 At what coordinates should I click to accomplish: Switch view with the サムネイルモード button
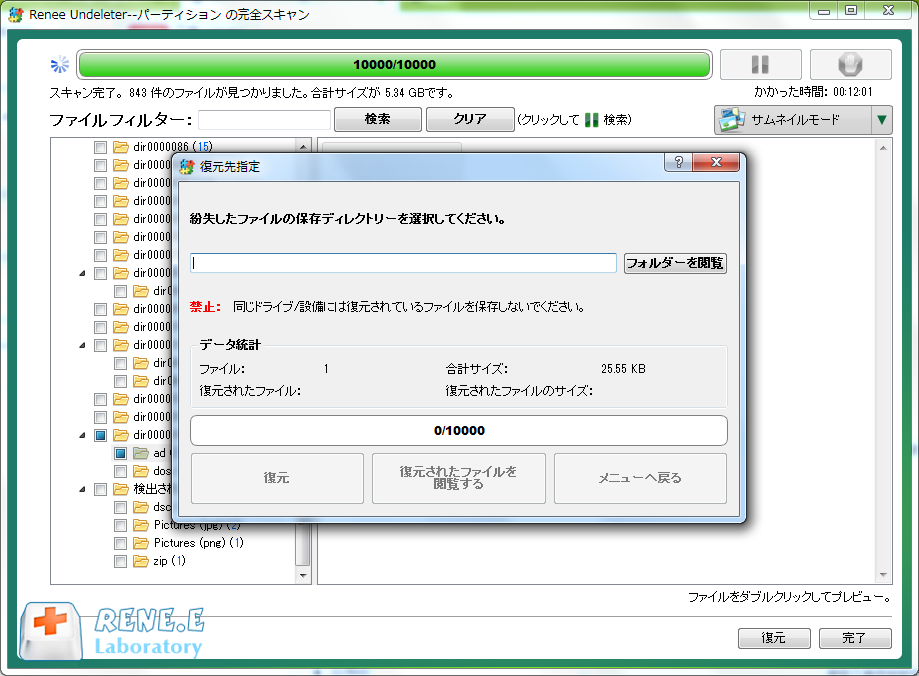click(793, 120)
